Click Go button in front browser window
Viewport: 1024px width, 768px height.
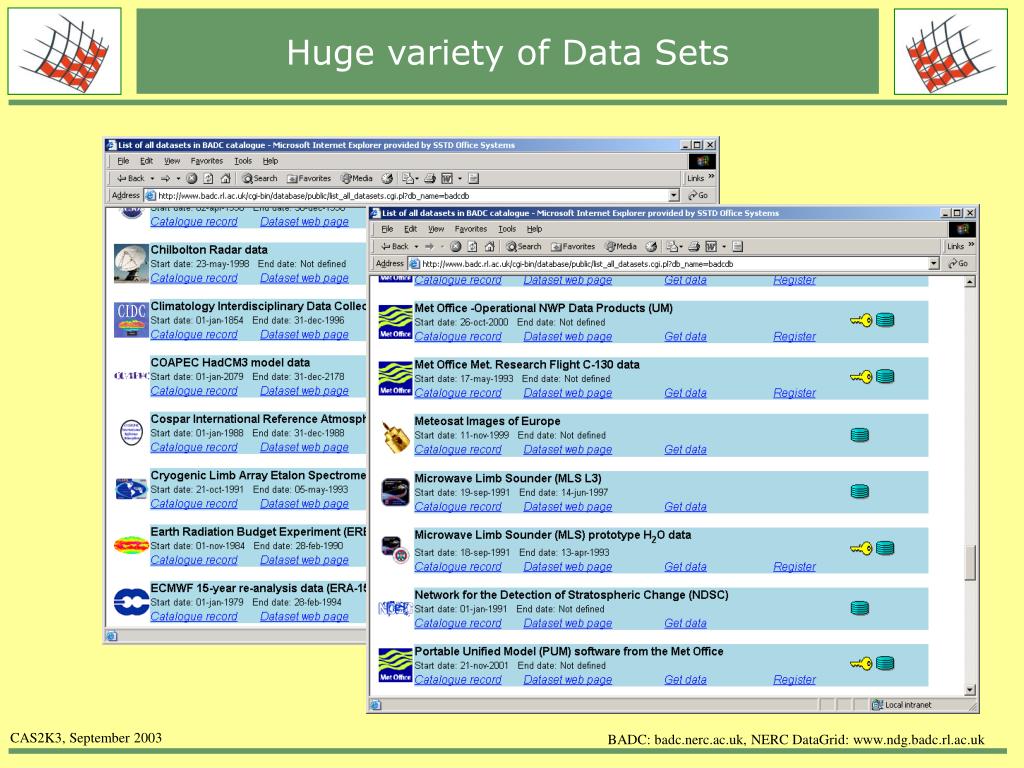[x=958, y=263]
